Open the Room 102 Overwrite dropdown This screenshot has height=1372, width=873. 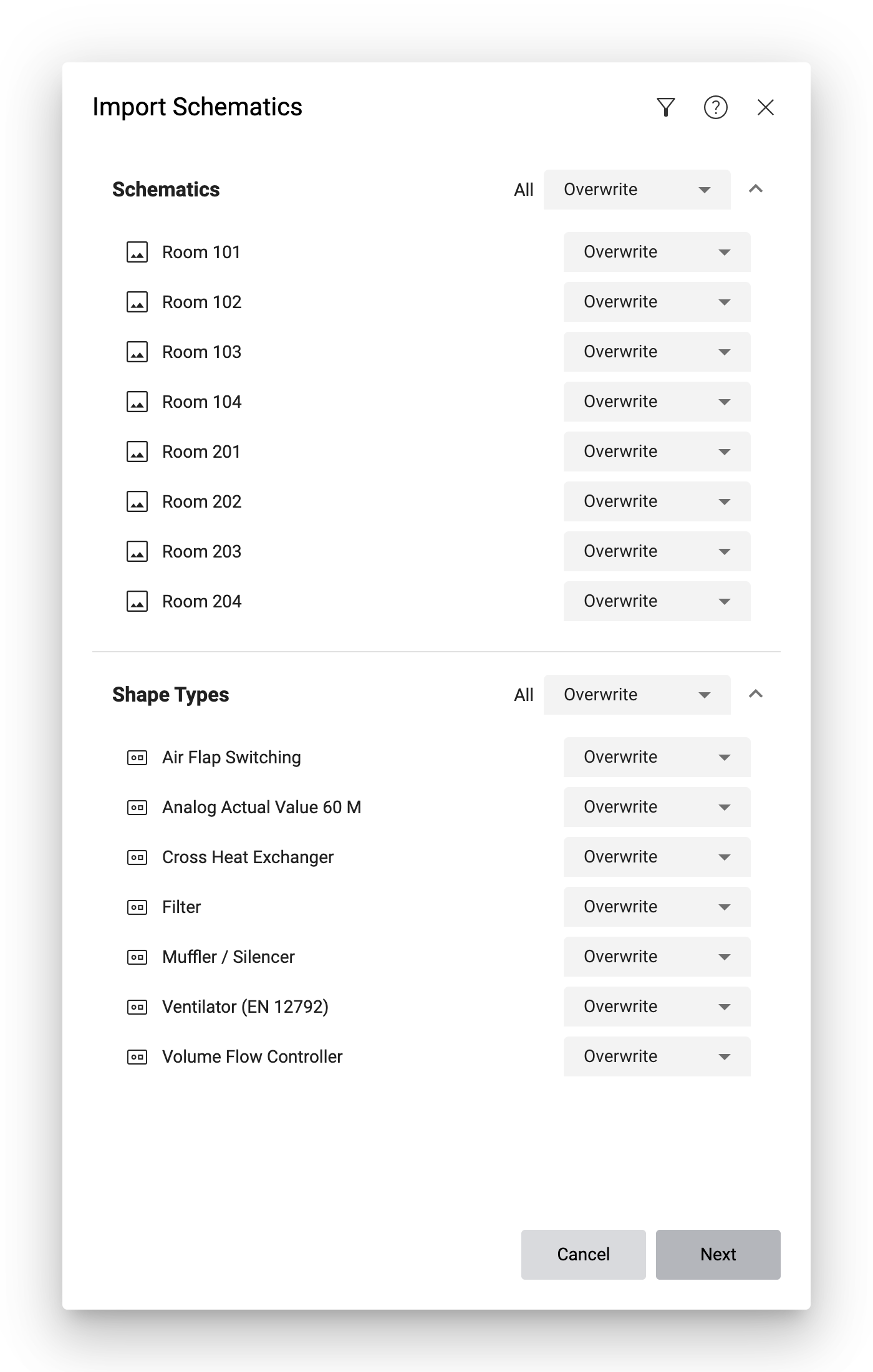(657, 302)
